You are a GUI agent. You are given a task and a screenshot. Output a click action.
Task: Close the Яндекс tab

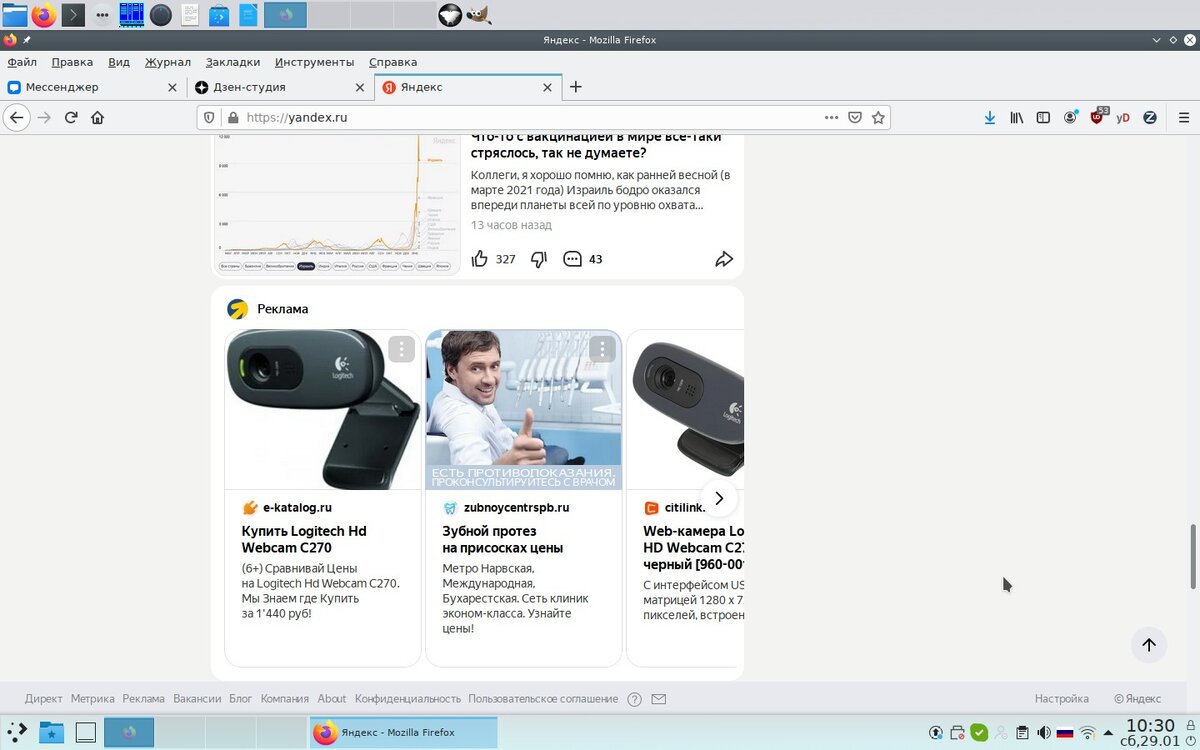(547, 87)
